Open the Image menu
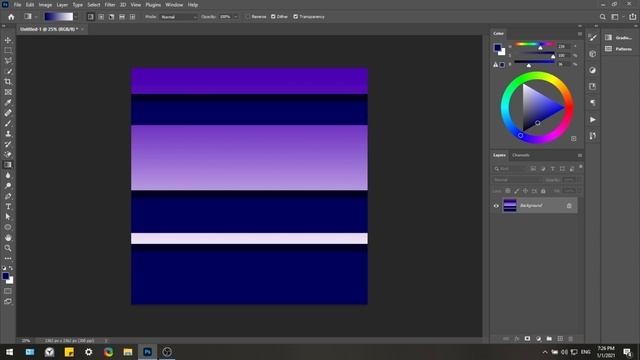This screenshot has width=640, height=360. pyautogui.click(x=45, y=5)
